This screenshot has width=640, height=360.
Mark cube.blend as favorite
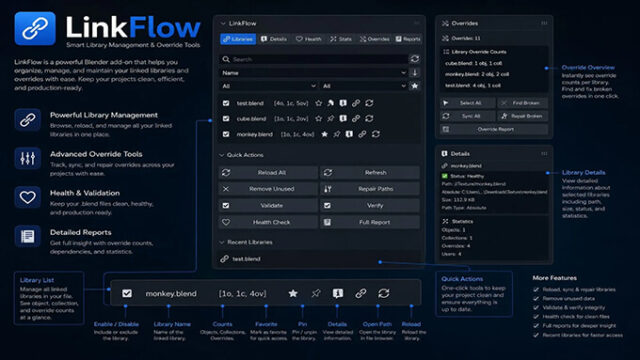click(318, 119)
